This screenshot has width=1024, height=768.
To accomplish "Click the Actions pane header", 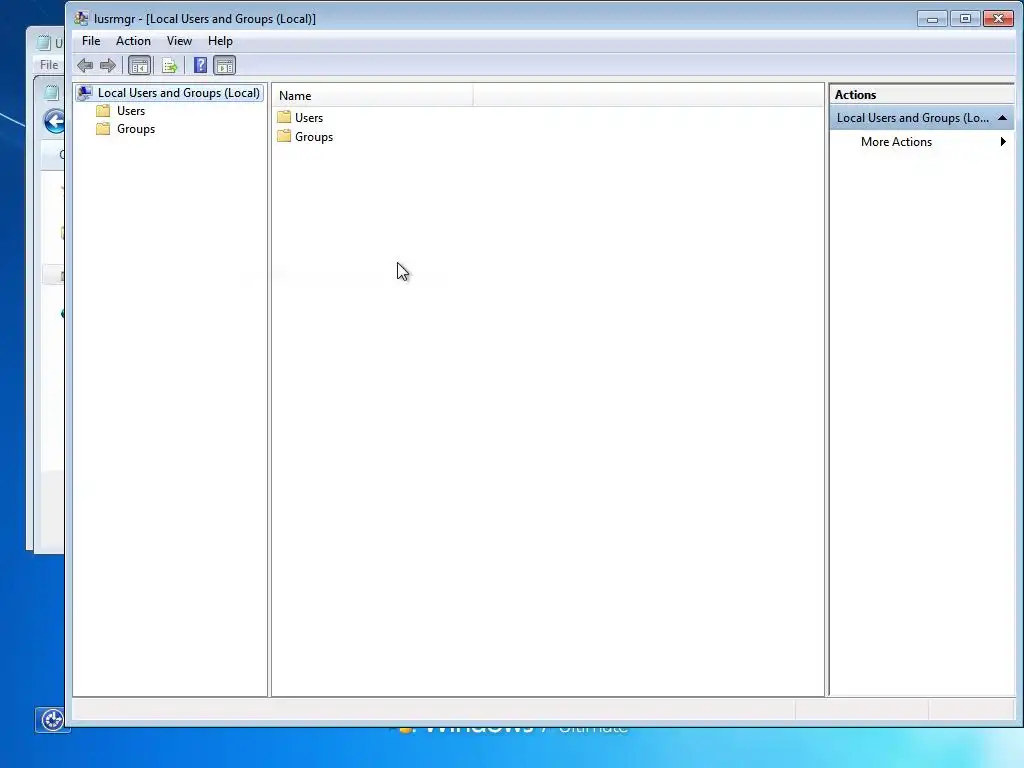I will pyautogui.click(x=921, y=95).
